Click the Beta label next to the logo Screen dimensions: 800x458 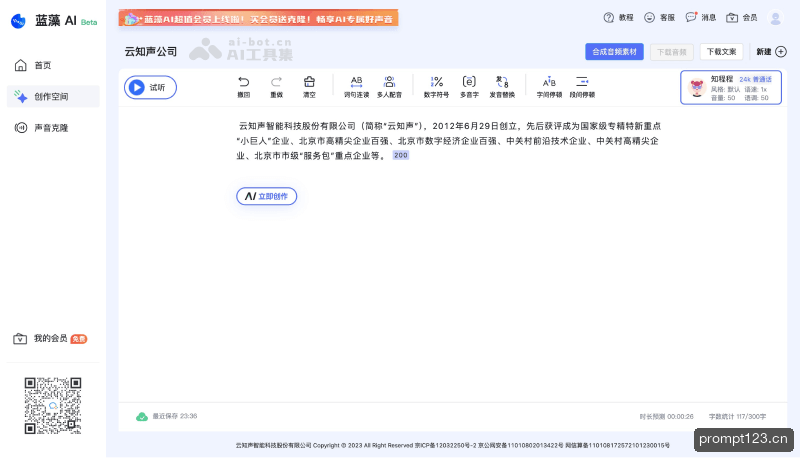click(89, 22)
